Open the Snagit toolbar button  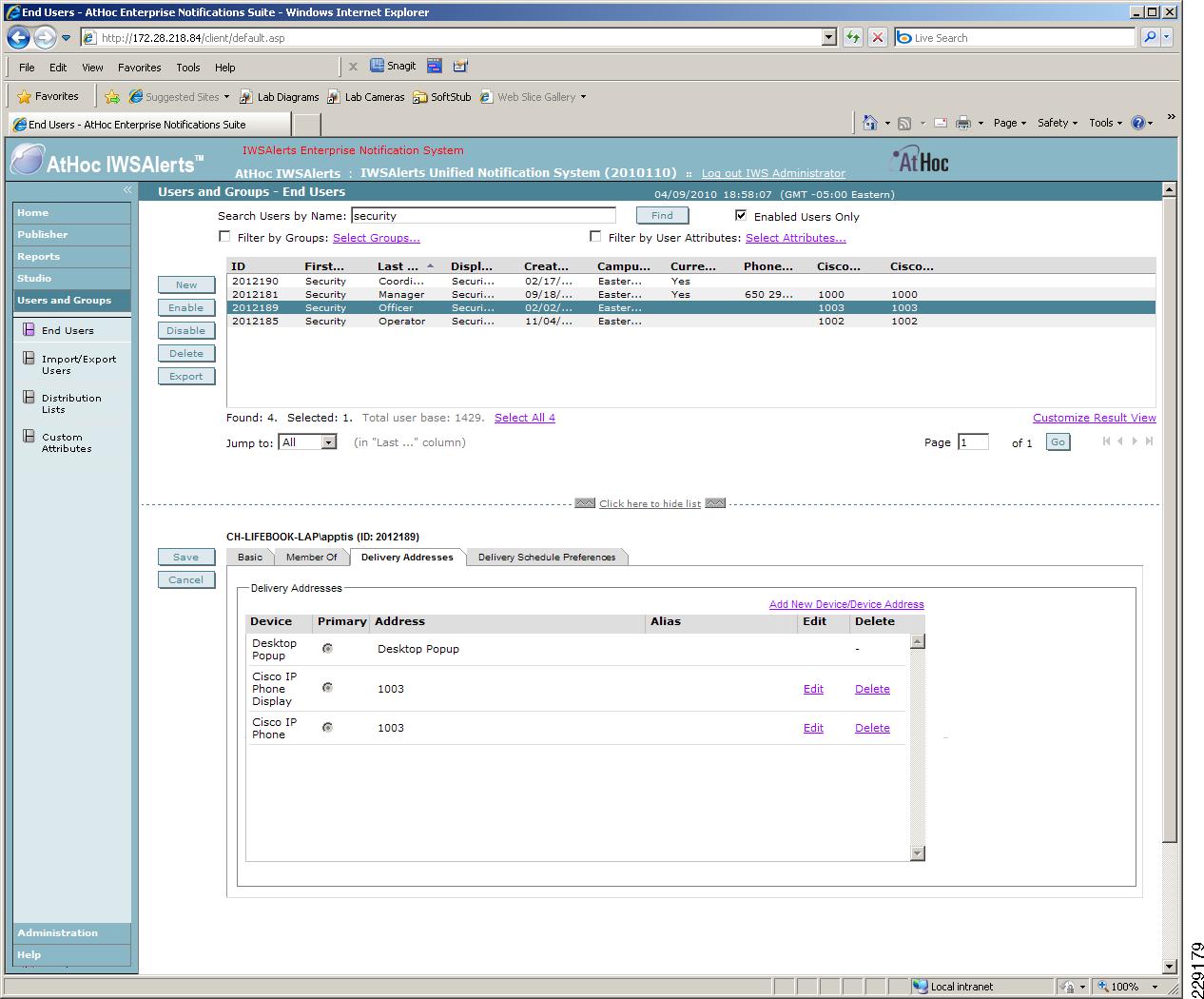(x=393, y=67)
